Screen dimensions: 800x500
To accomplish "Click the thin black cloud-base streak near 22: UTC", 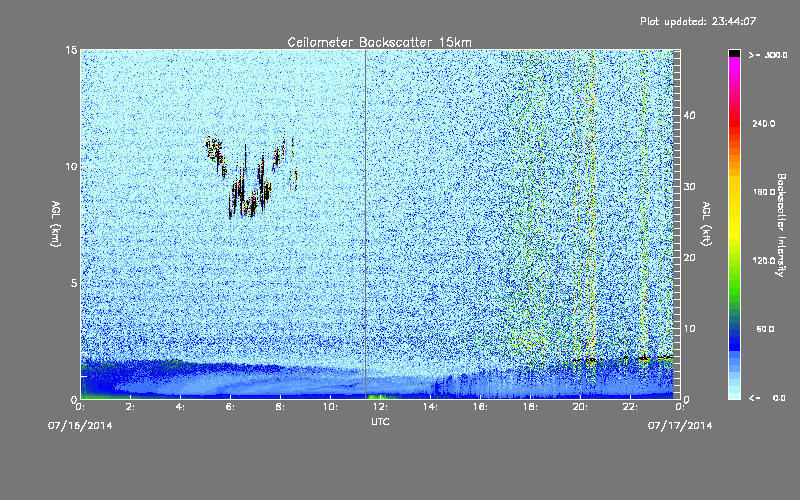I will pyautogui.click(x=644, y=358).
